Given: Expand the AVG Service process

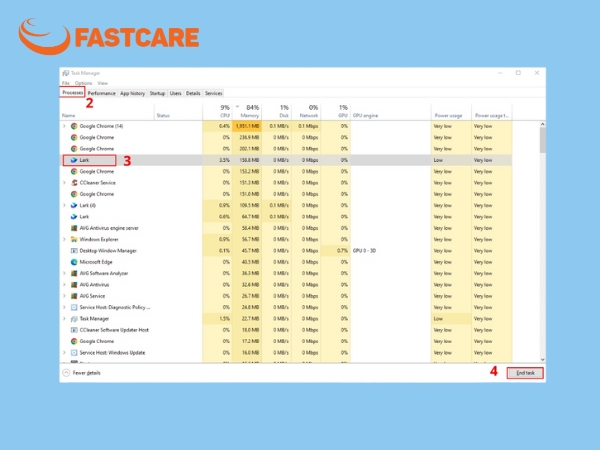Looking at the screenshot, I should pos(64,296).
